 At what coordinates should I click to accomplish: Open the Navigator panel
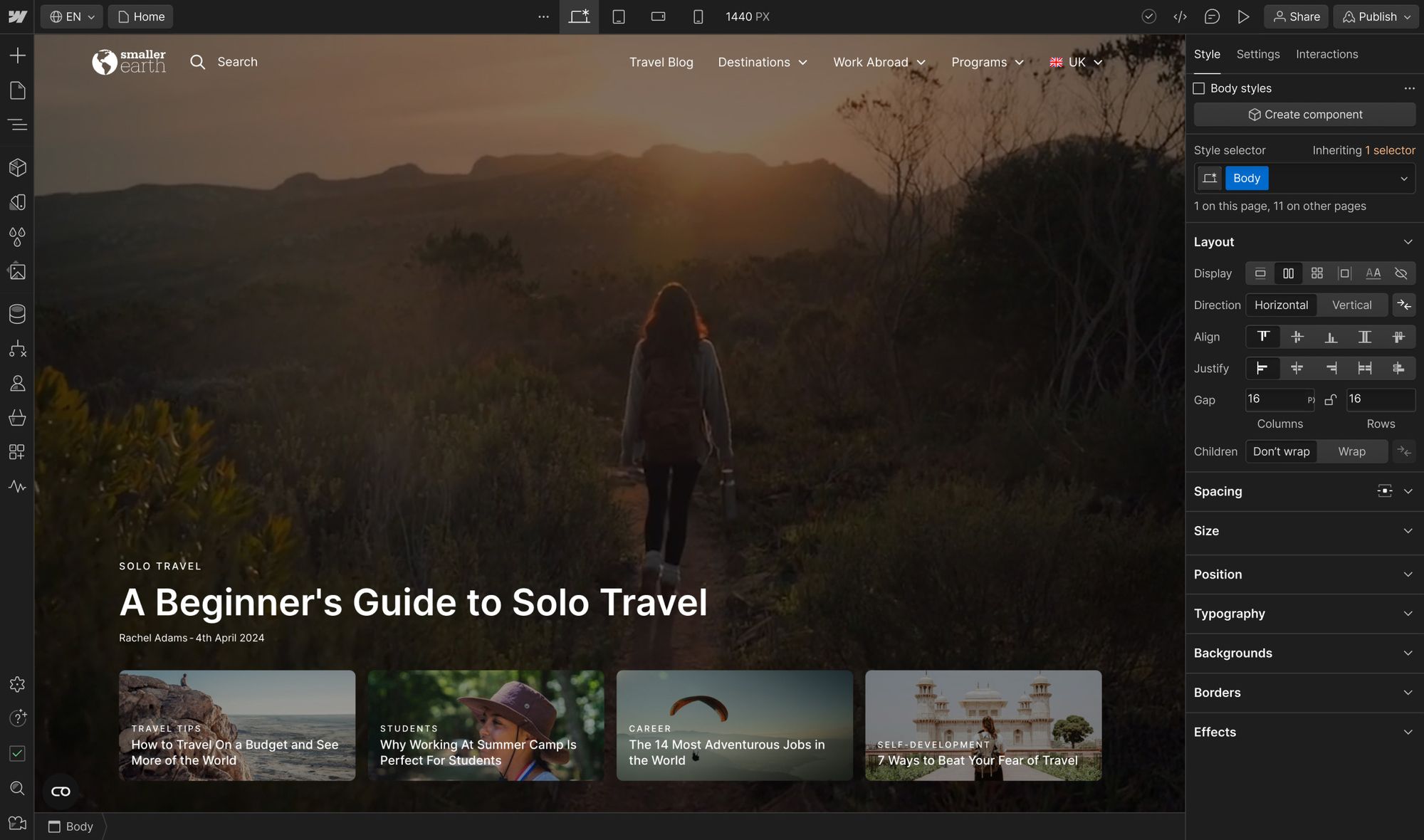(x=16, y=124)
